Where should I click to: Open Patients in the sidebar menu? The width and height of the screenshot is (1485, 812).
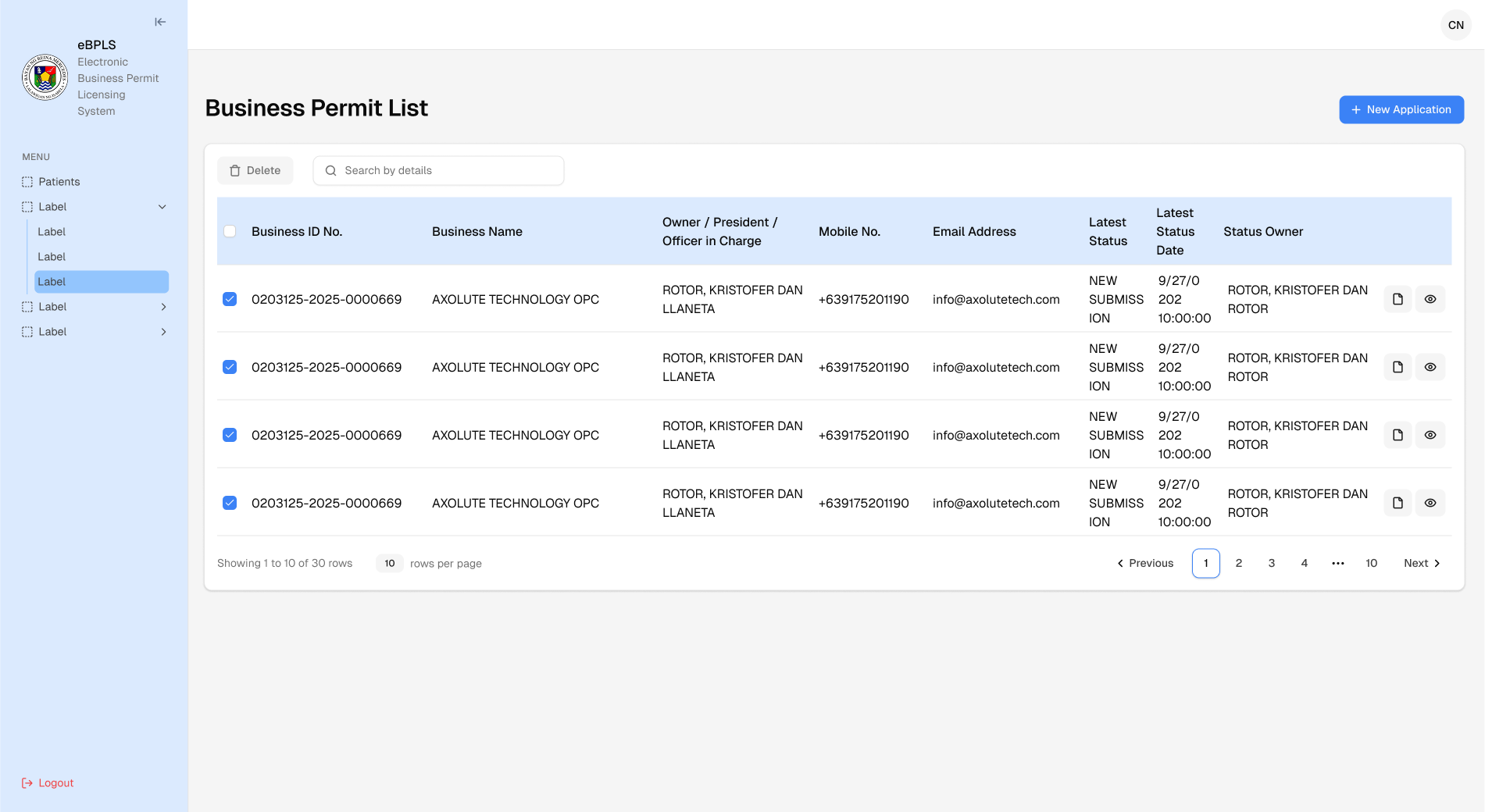[59, 182]
